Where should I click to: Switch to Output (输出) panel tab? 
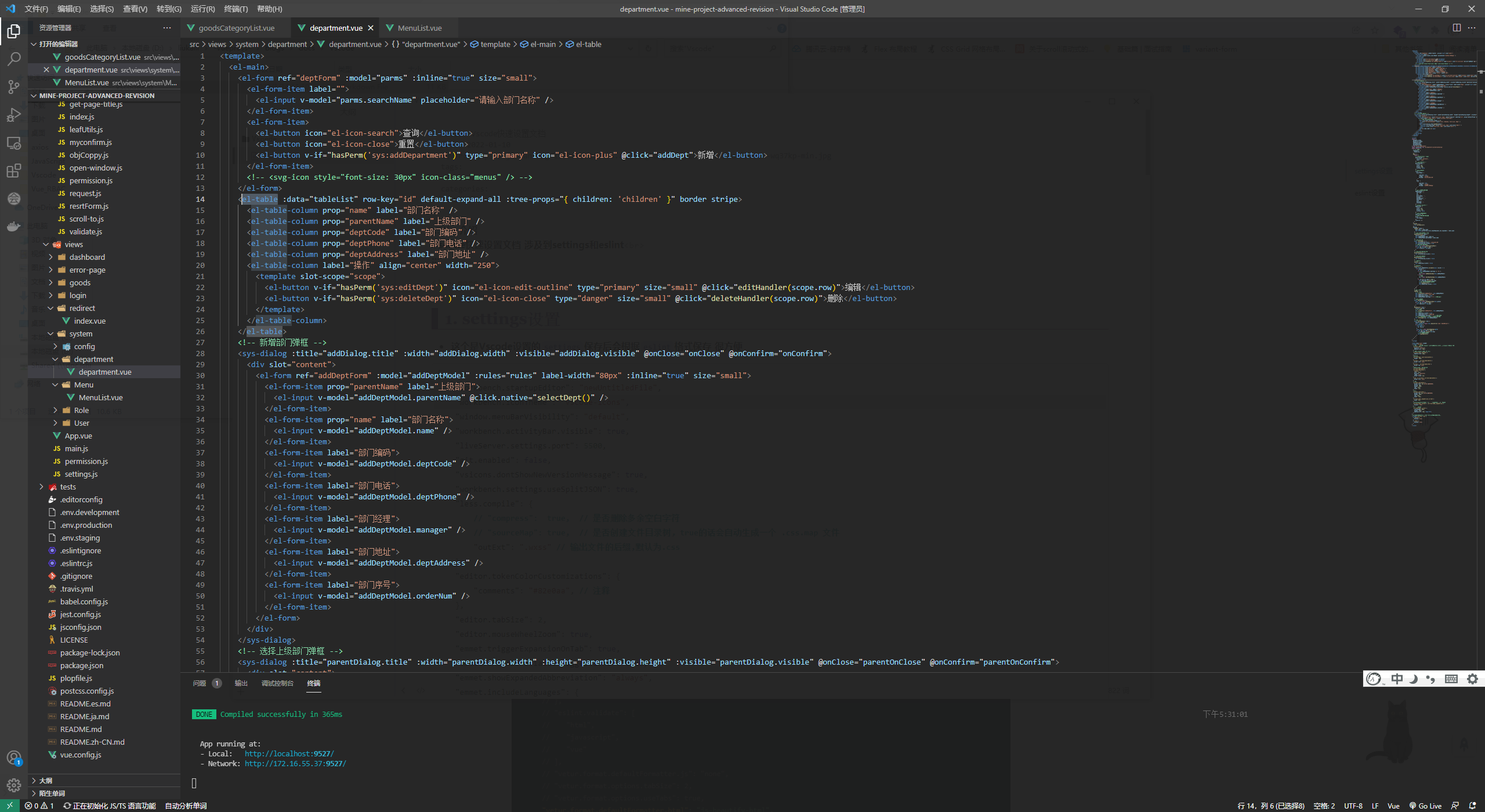[x=241, y=683]
